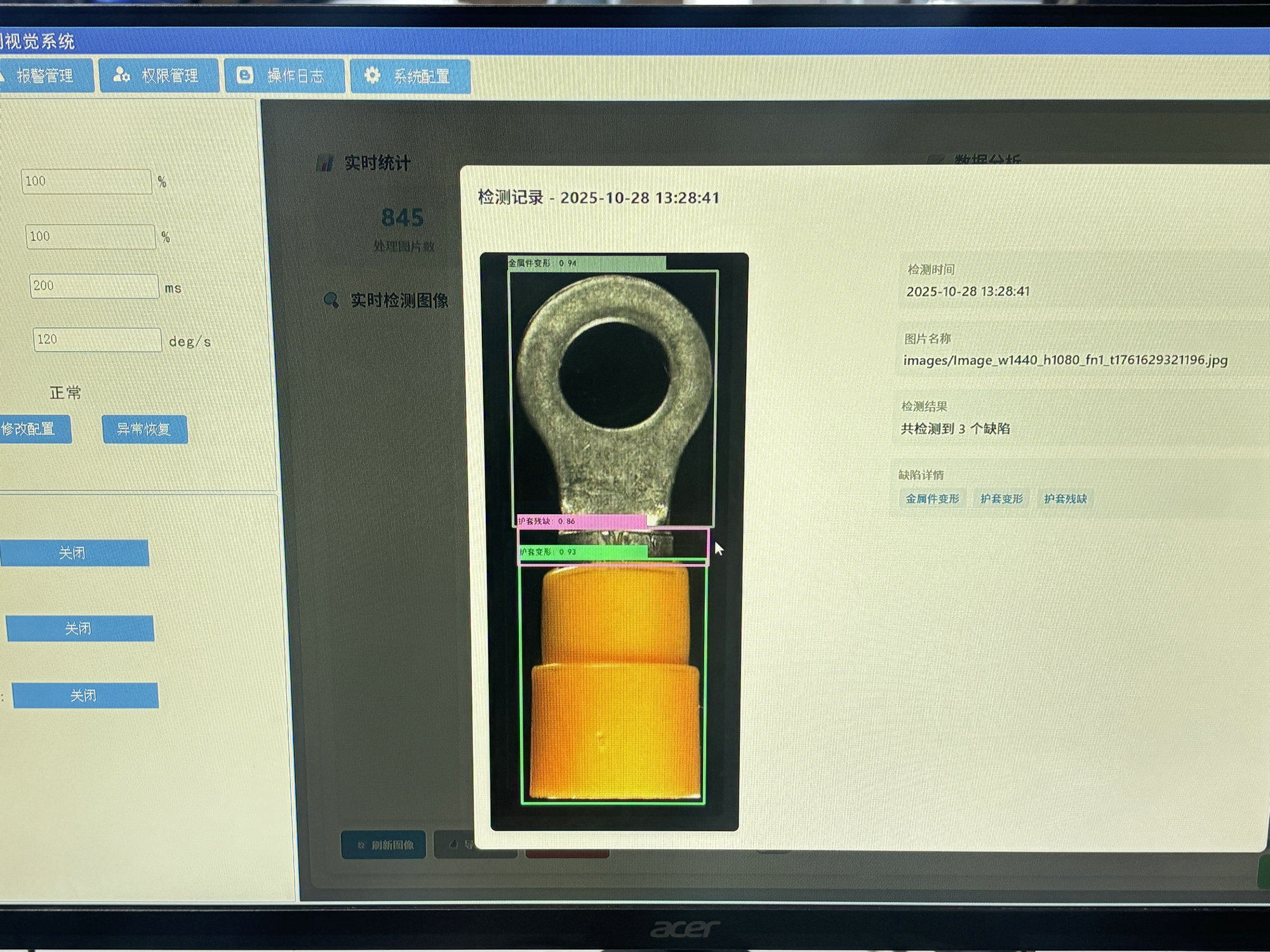Click the 金属件变形 defect tag

pyautogui.click(x=932, y=499)
